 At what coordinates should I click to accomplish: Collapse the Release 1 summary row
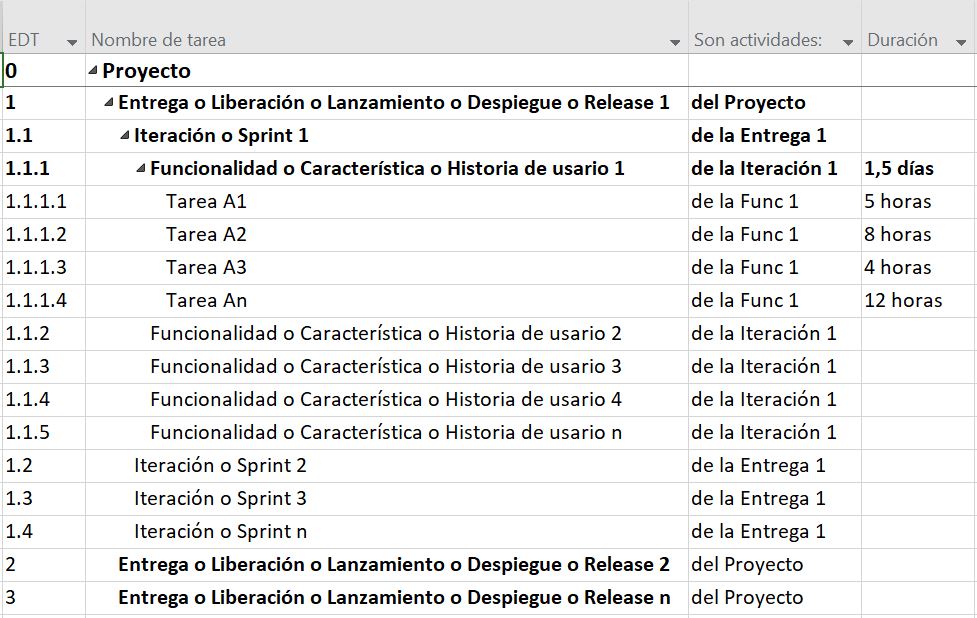pos(110,103)
